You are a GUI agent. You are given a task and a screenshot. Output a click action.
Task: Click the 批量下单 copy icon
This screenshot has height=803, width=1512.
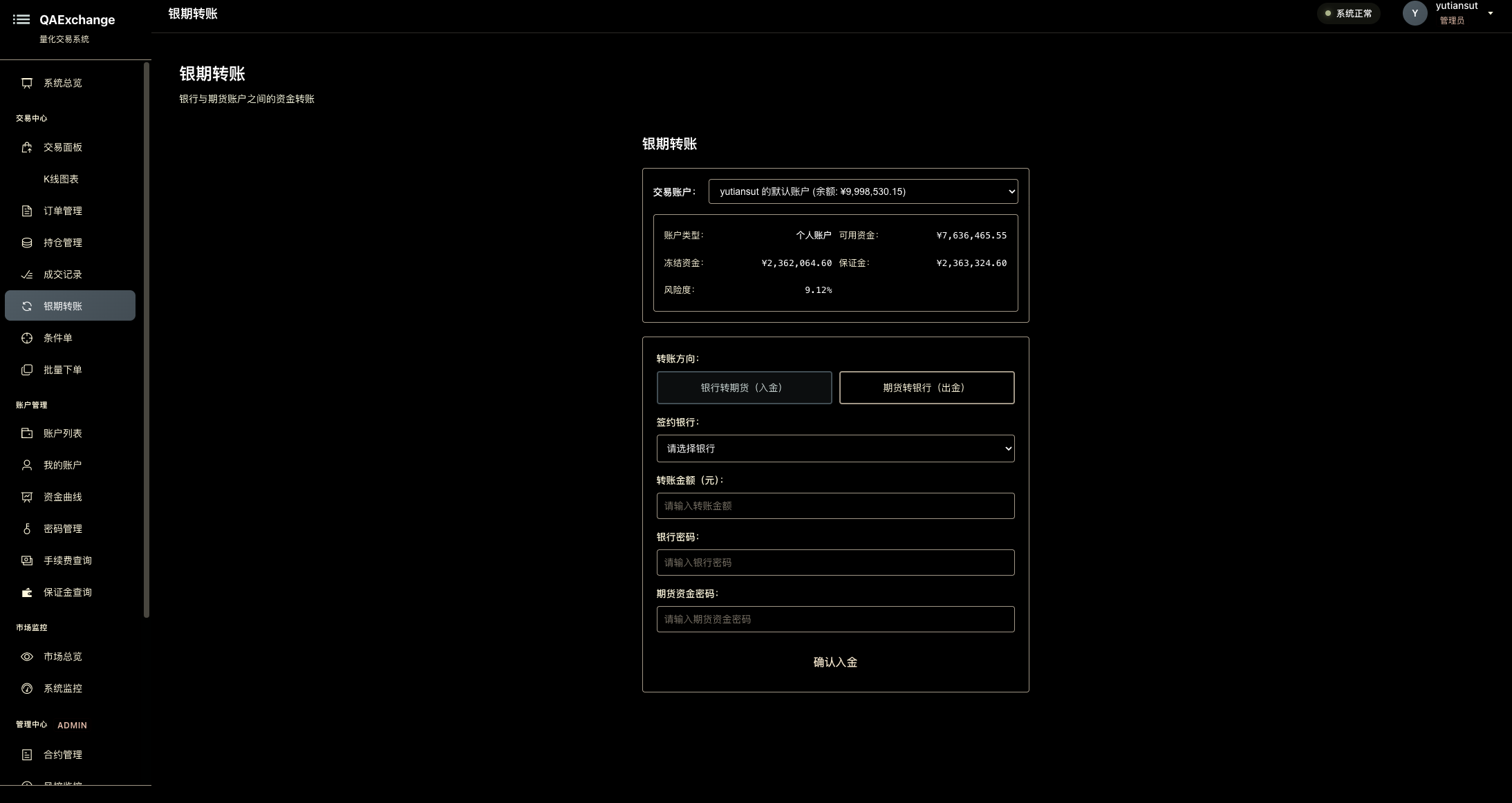pos(27,370)
